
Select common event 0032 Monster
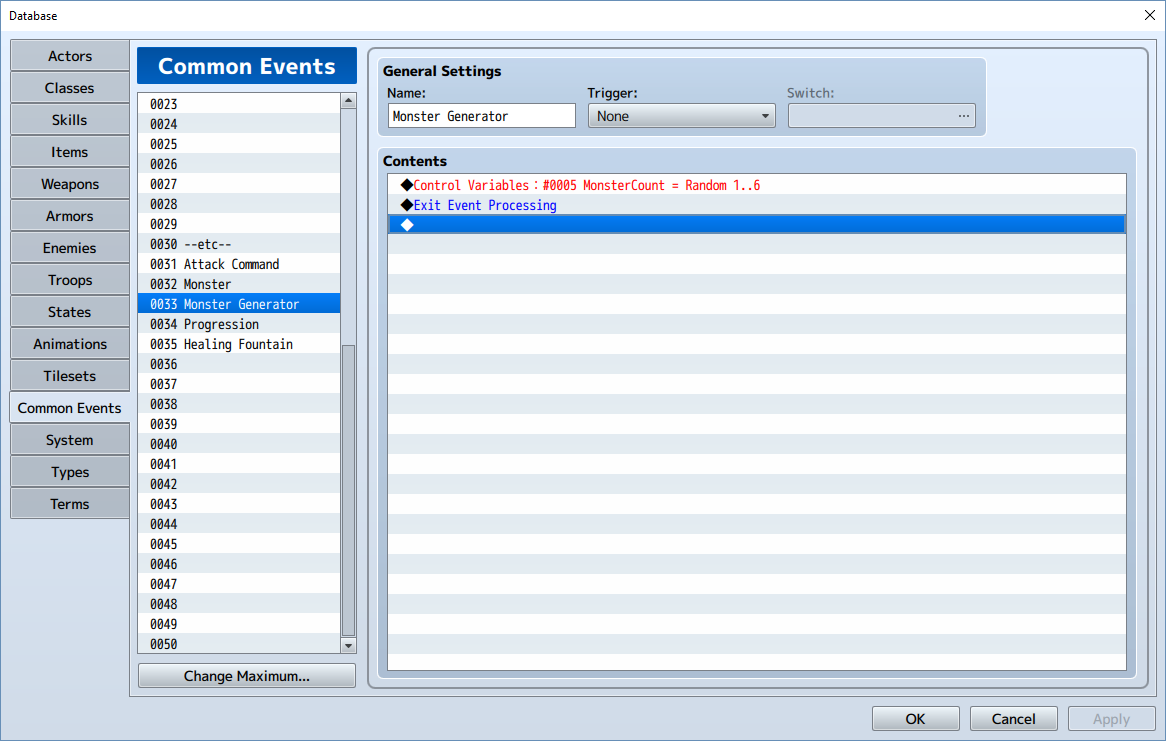(x=239, y=284)
